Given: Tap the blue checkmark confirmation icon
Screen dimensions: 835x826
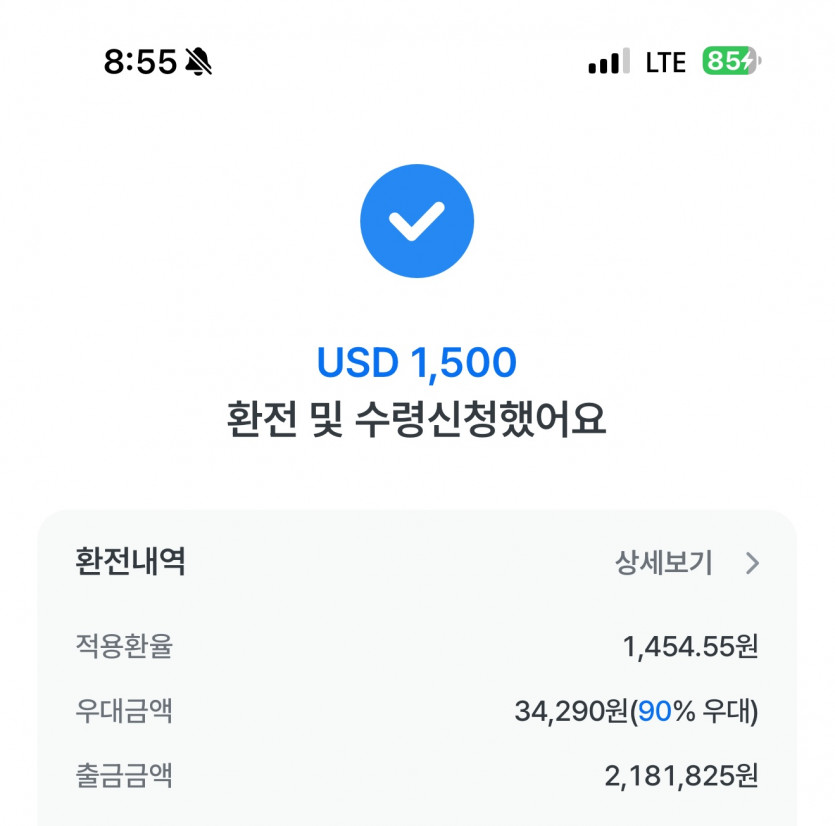Looking at the screenshot, I should [416, 221].
